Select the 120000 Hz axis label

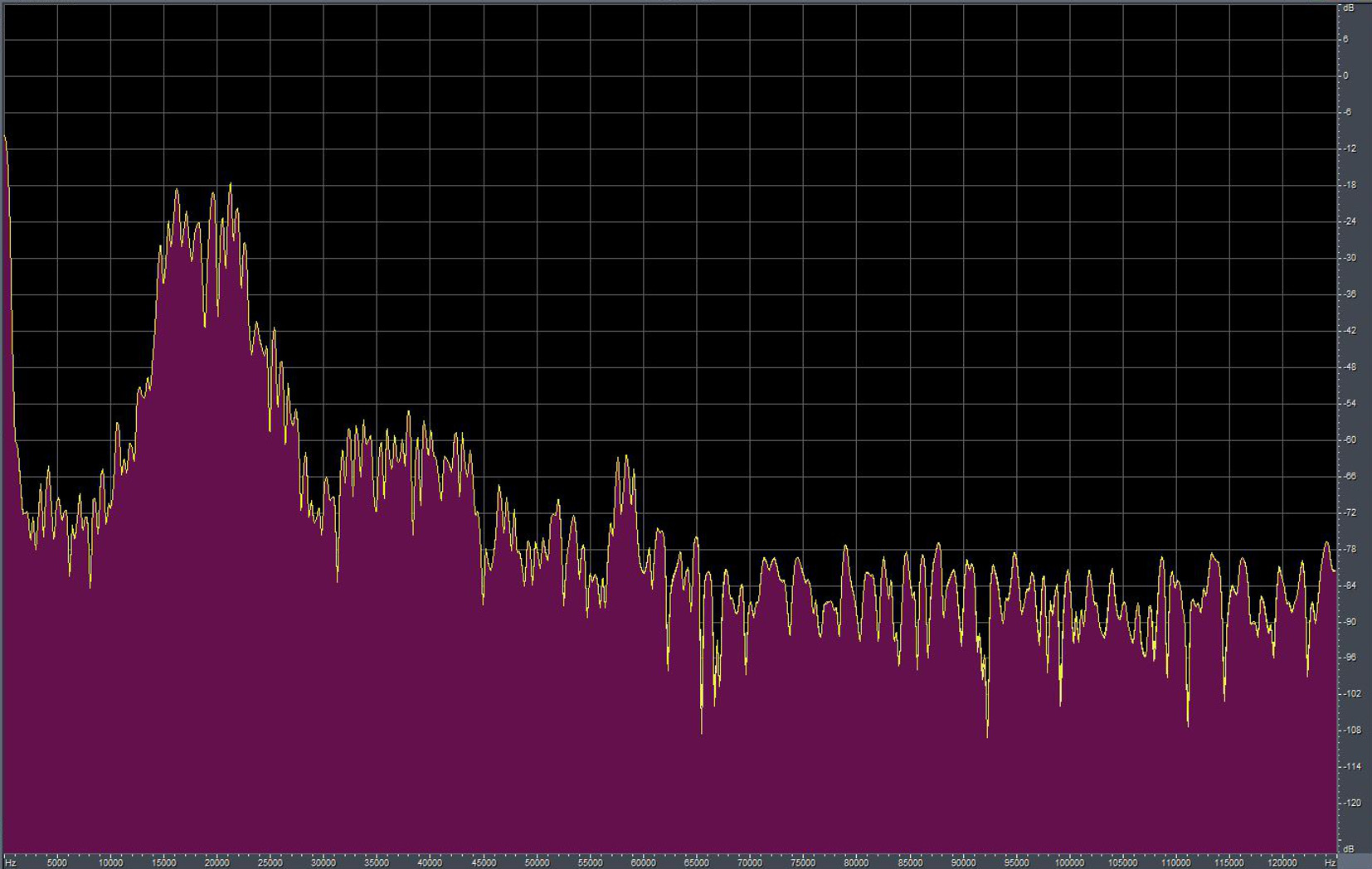pyautogui.click(x=1282, y=863)
